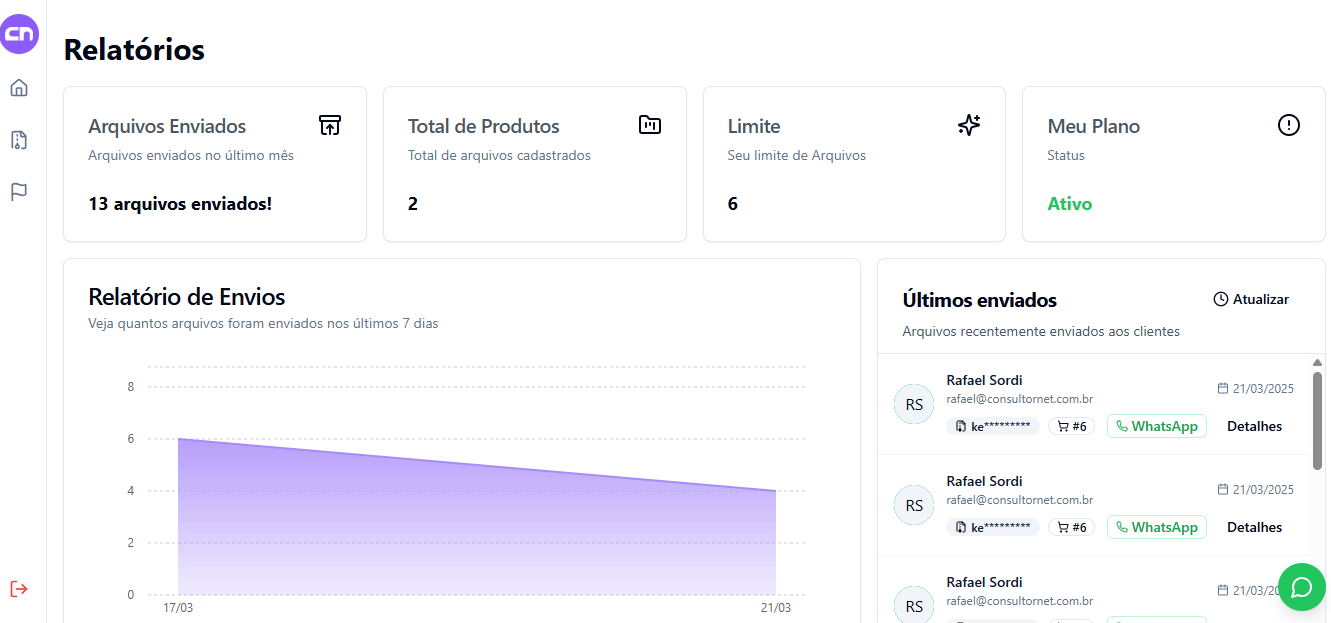Click the red logout icon

[x=19, y=588]
